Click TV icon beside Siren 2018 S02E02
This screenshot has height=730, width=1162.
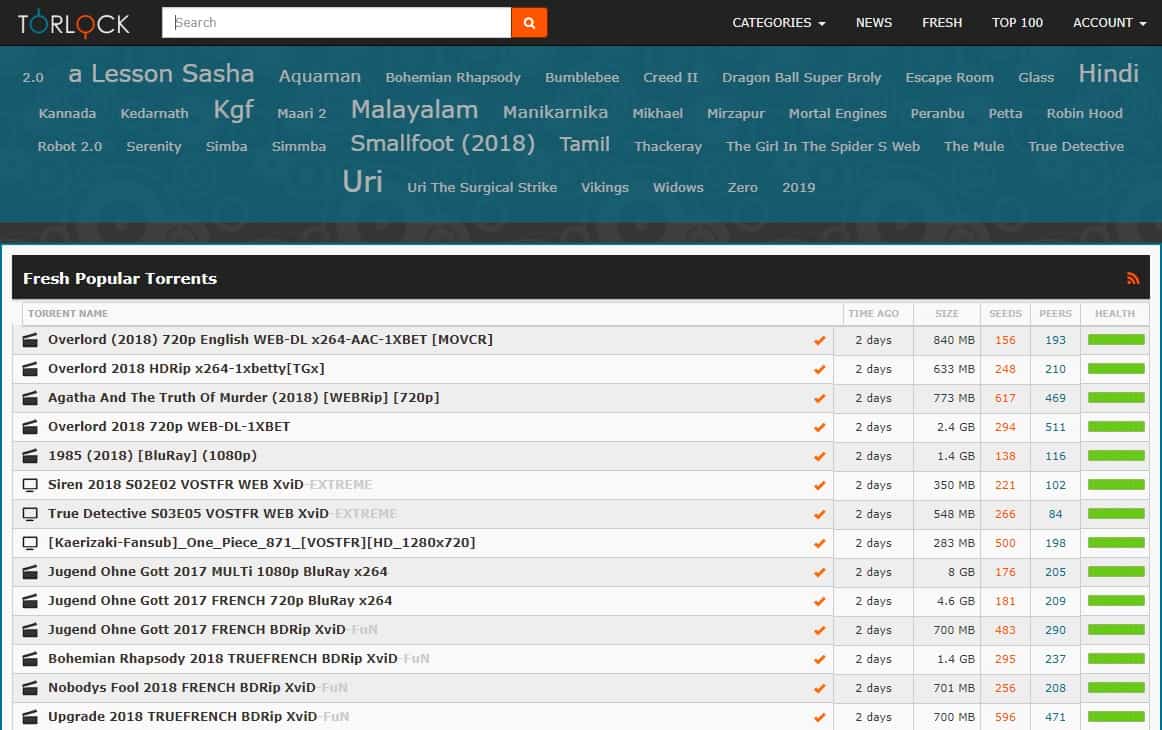[30, 485]
